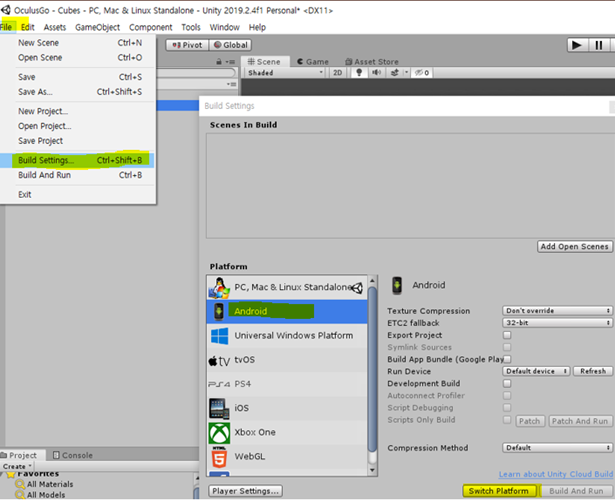Click the hidden objects count icon

pos(422,73)
